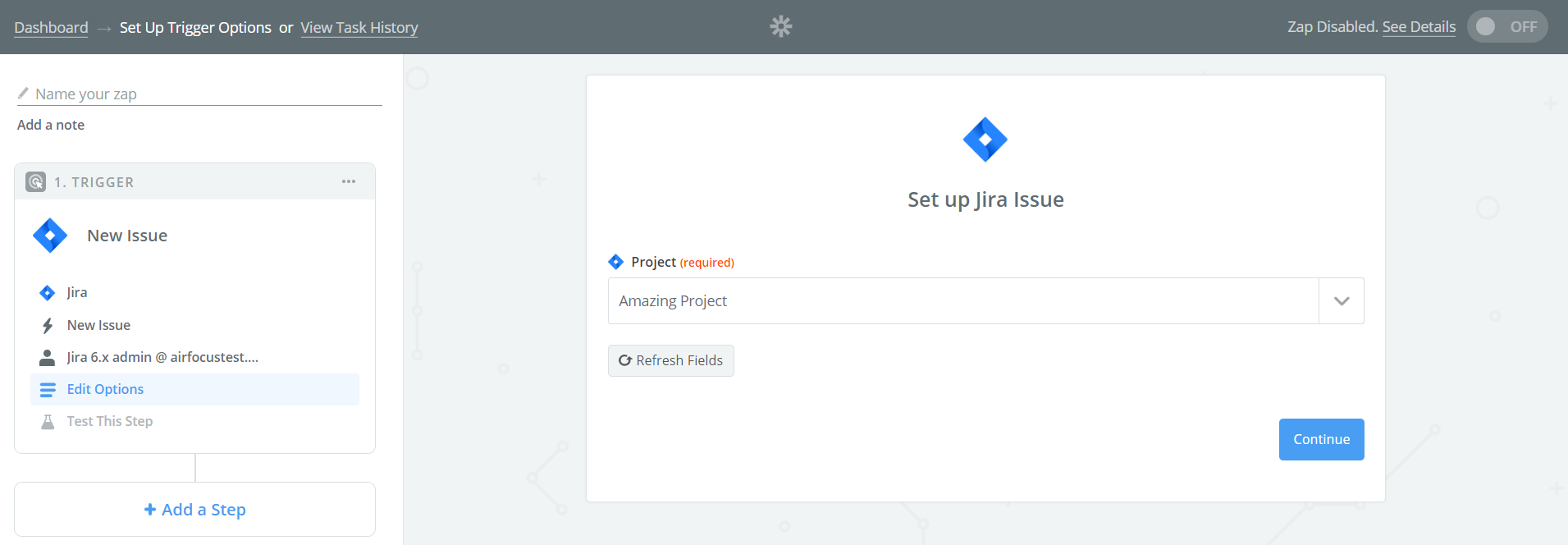Click the lightning bolt icon
Image resolution: width=1568 pixels, height=545 pixels.
click(x=48, y=326)
